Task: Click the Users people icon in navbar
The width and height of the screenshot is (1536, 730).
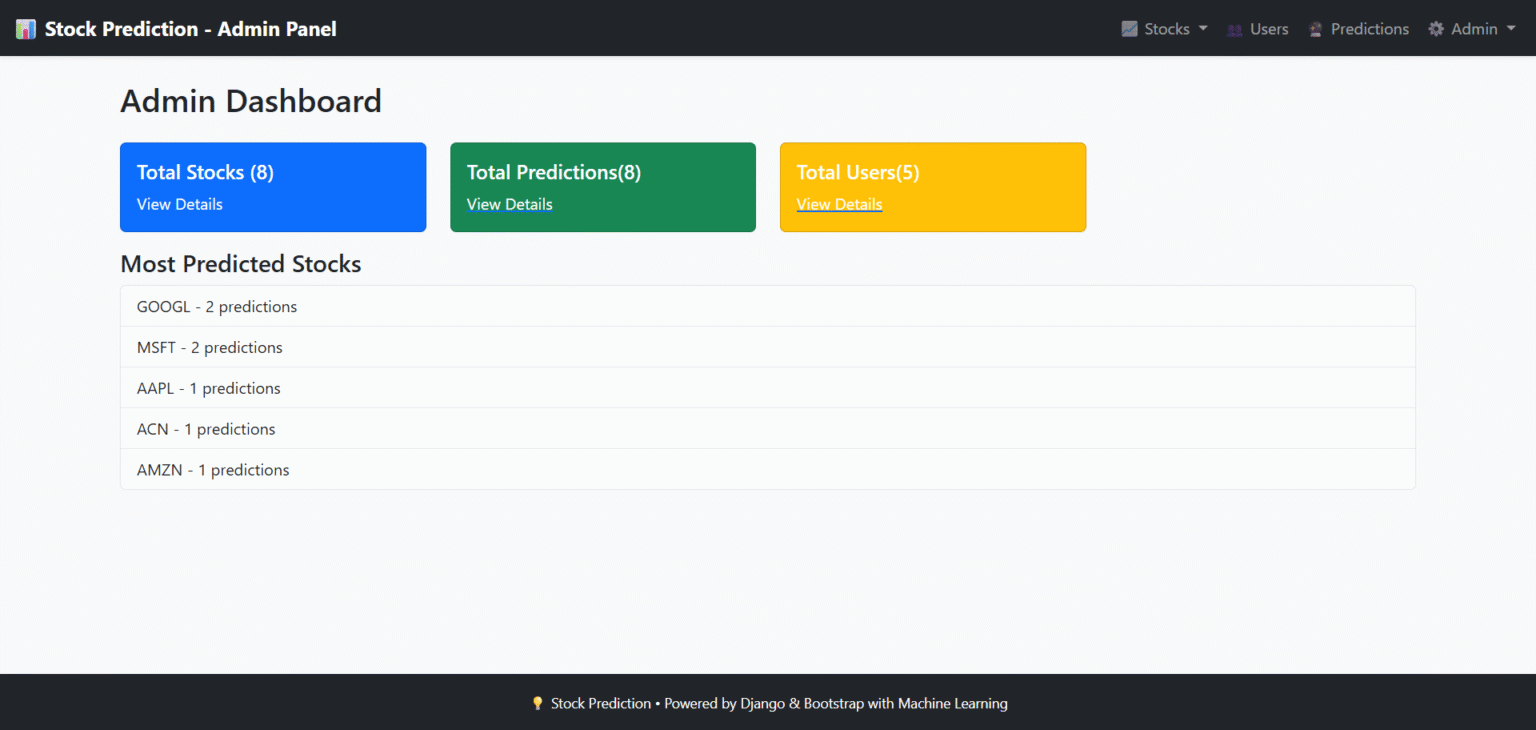Action: coord(1233,28)
